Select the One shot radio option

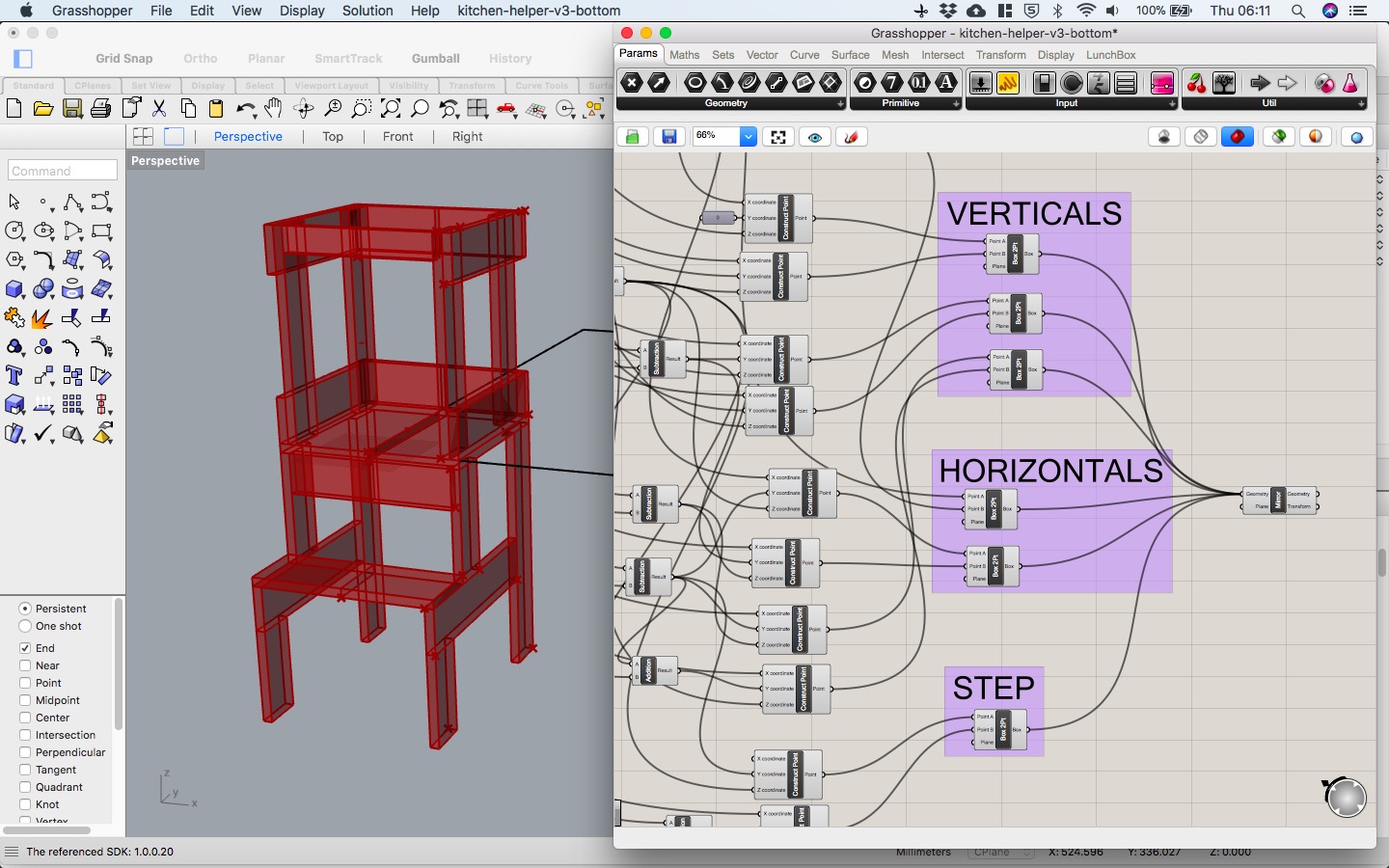[x=25, y=626]
